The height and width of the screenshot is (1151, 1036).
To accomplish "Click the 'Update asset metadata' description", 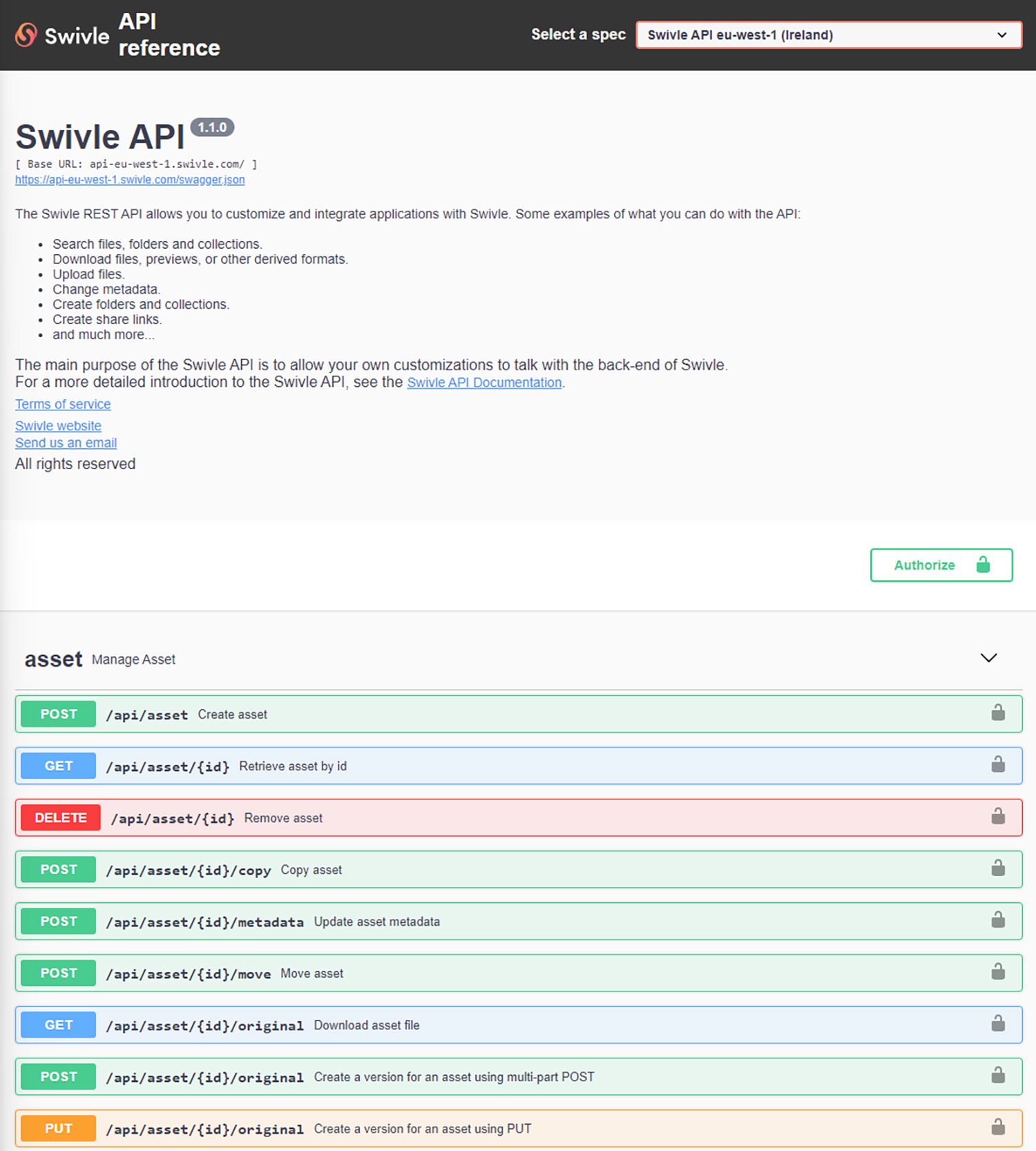I will point(376,921).
